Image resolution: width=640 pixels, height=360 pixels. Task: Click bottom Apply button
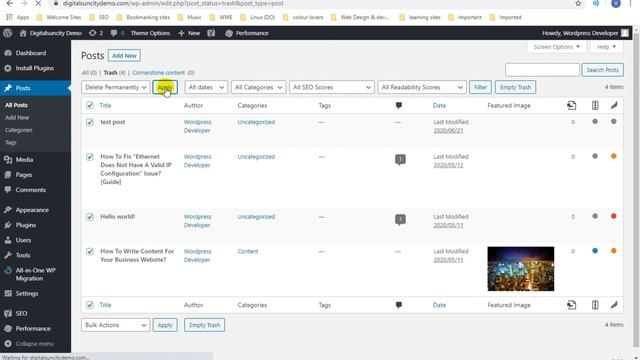coord(165,325)
